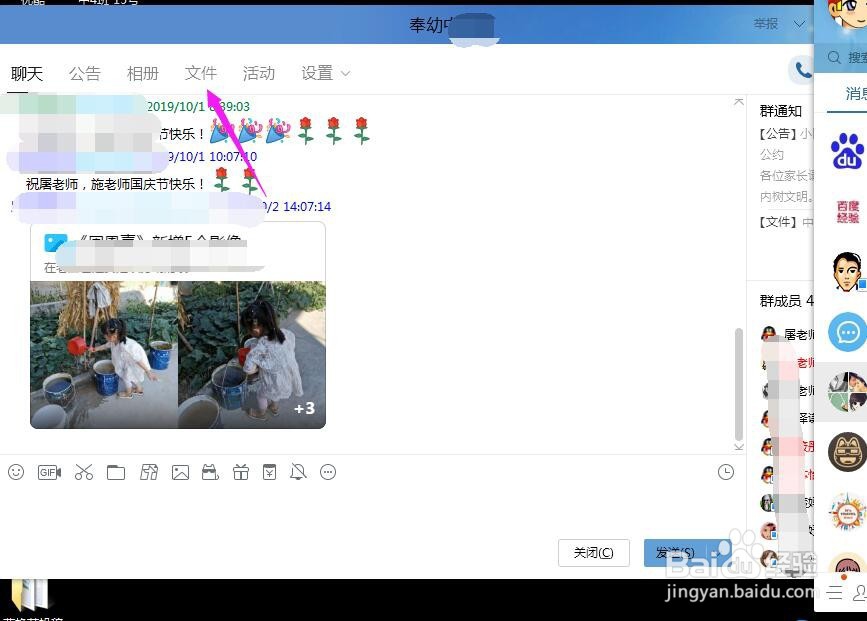Image resolution: width=867 pixels, height=621 pixels.
Task: Click the 举报 report link
Action: (x=766, y=24)
